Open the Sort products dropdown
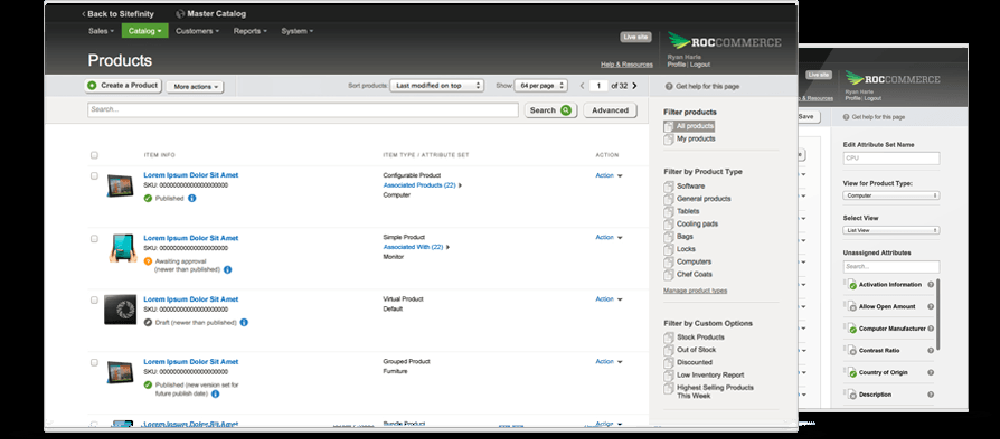Screen dimensions: 1000x439 pyautogui.click(x=437, y=86)
